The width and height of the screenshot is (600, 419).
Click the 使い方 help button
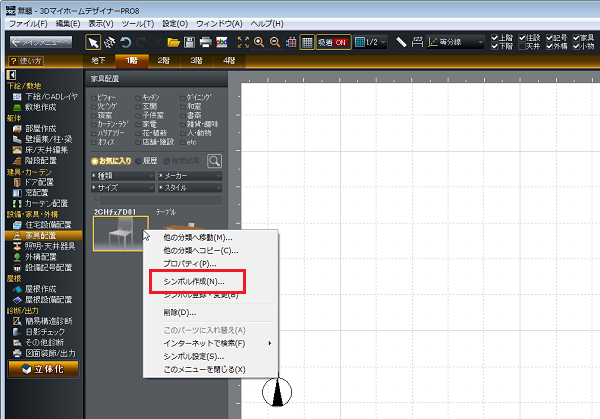pos(29,62)
